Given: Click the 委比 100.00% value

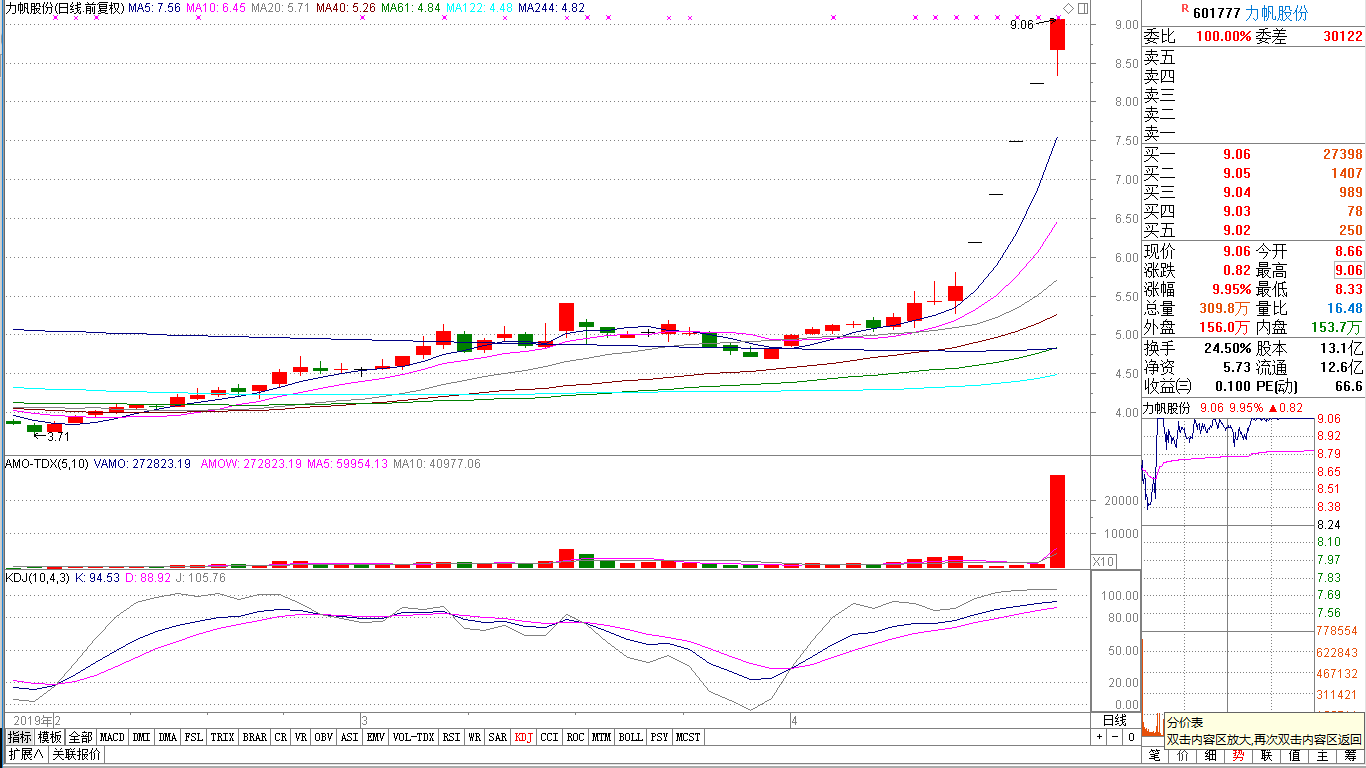Looking at the screenshot, I should [1224, 37].
